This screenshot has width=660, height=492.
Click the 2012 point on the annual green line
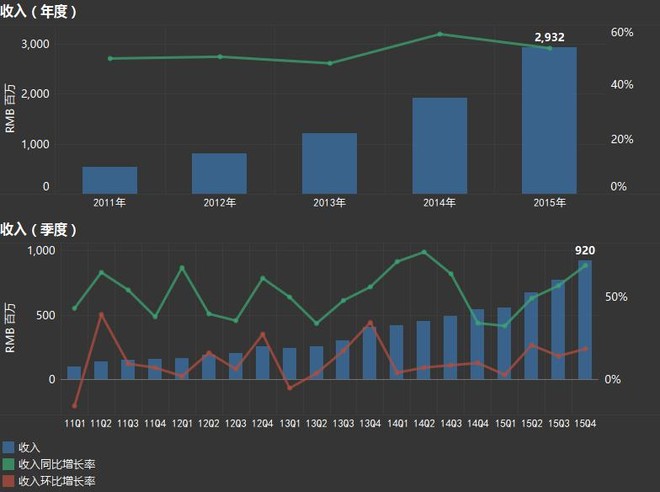pos(220,56)
